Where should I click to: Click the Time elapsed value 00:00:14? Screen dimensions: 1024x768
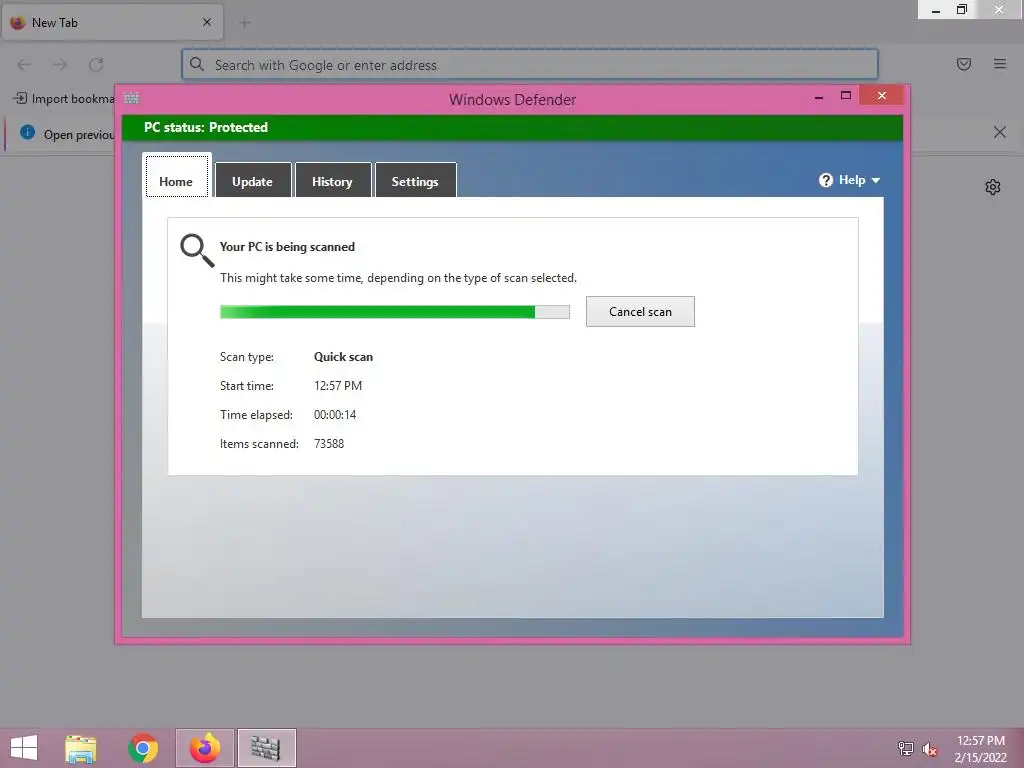(335, 415)
